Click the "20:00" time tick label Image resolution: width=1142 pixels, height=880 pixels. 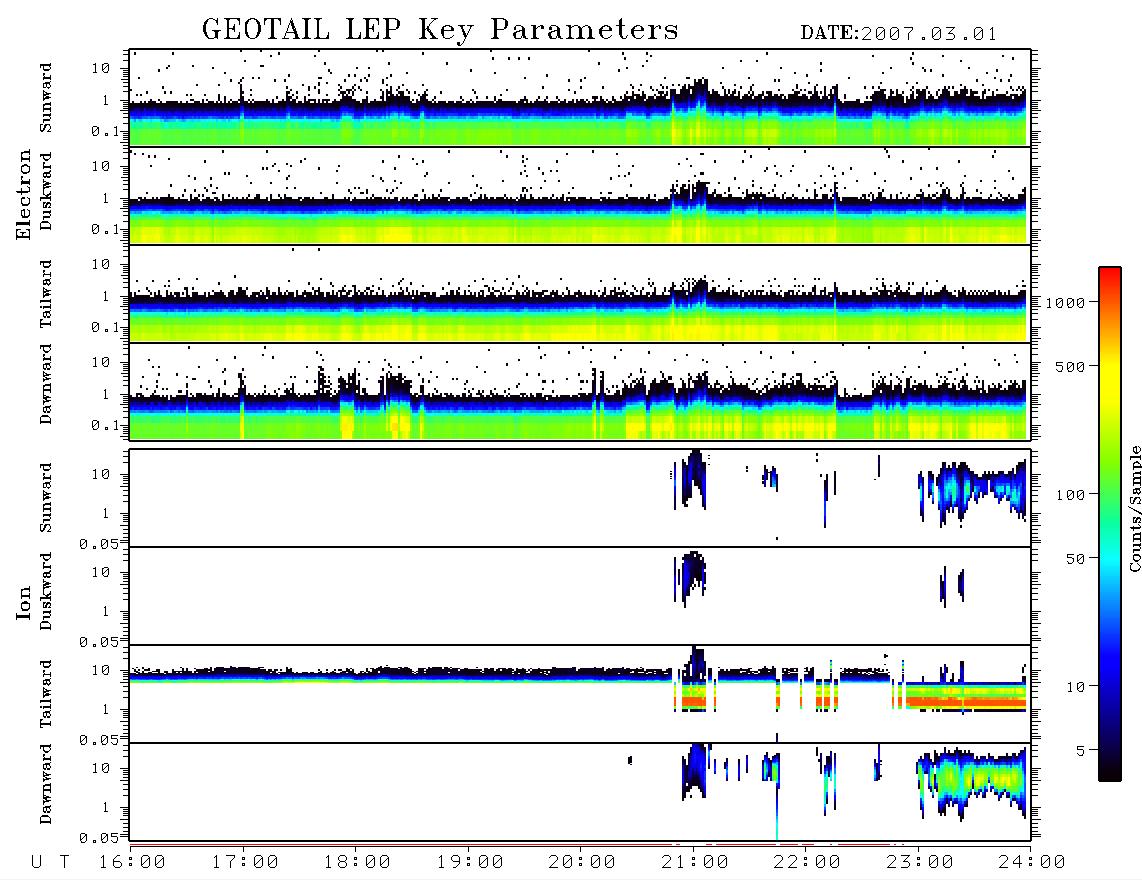click(582, 863)
